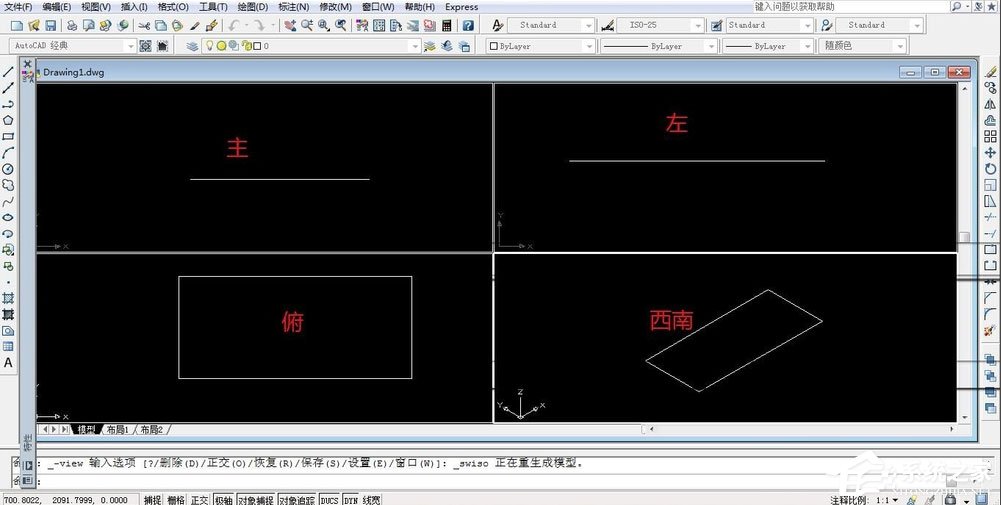This screenshot has height=505, width=1001.
Task: Switch to the 模型 model tab
Action: [x=86, y=430]
